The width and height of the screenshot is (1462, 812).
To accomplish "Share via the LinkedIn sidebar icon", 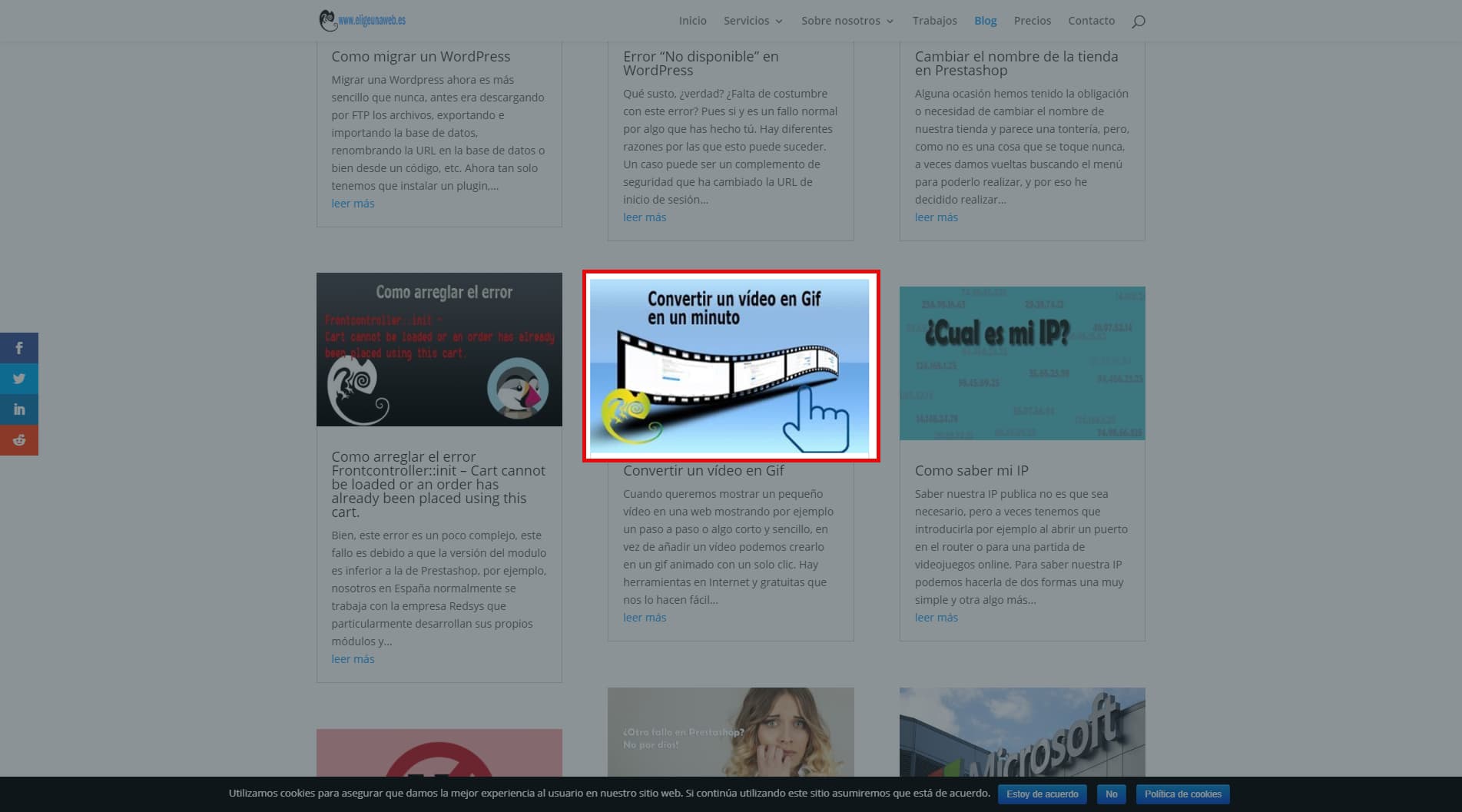I will [x=19, y=409].
